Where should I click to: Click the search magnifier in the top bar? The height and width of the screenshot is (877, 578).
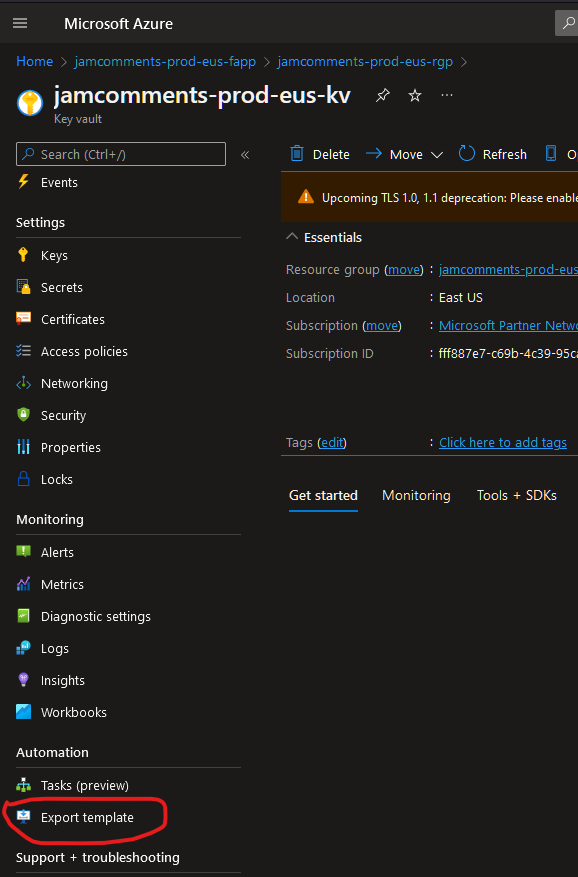[x=568, y=23]
